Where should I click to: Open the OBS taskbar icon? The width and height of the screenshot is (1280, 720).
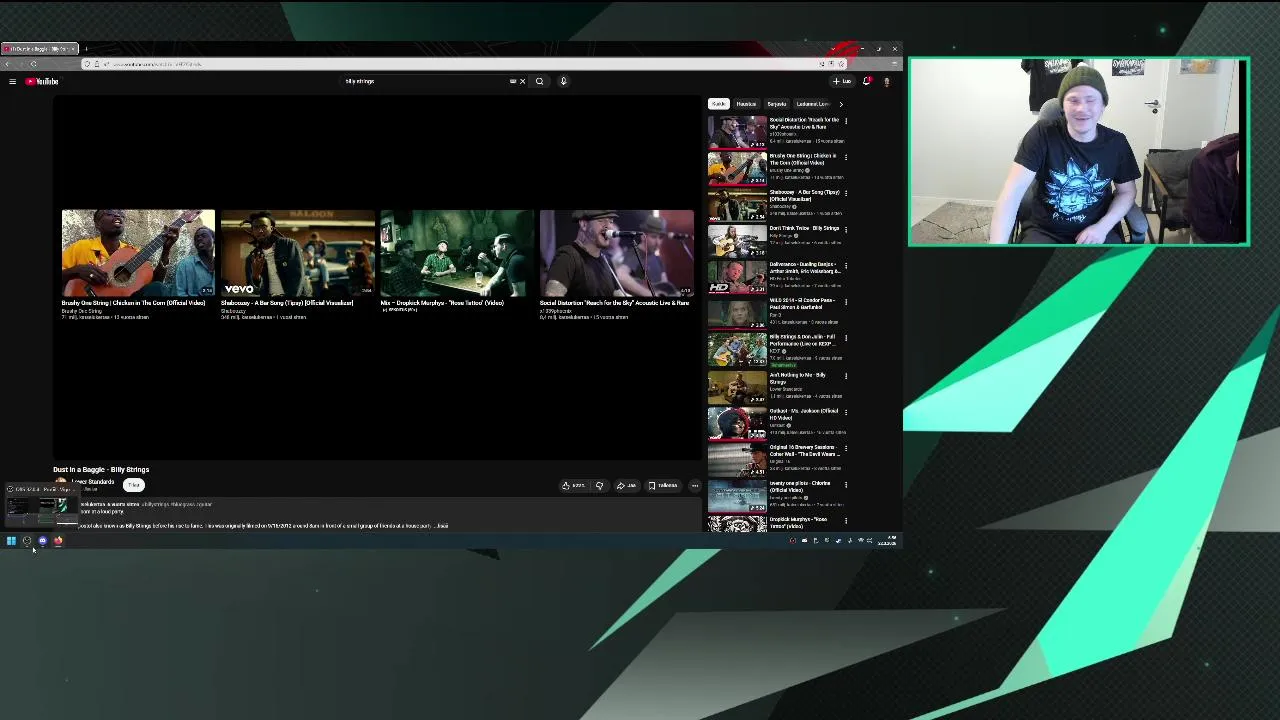(x=27, y=541)
